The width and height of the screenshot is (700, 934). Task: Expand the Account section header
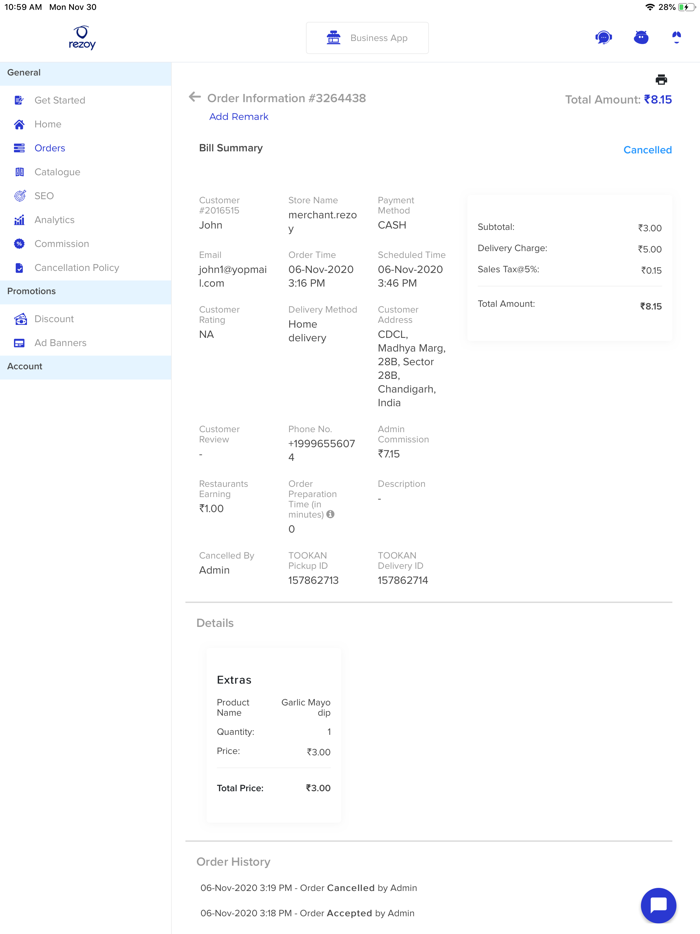[x=86, y=366]
